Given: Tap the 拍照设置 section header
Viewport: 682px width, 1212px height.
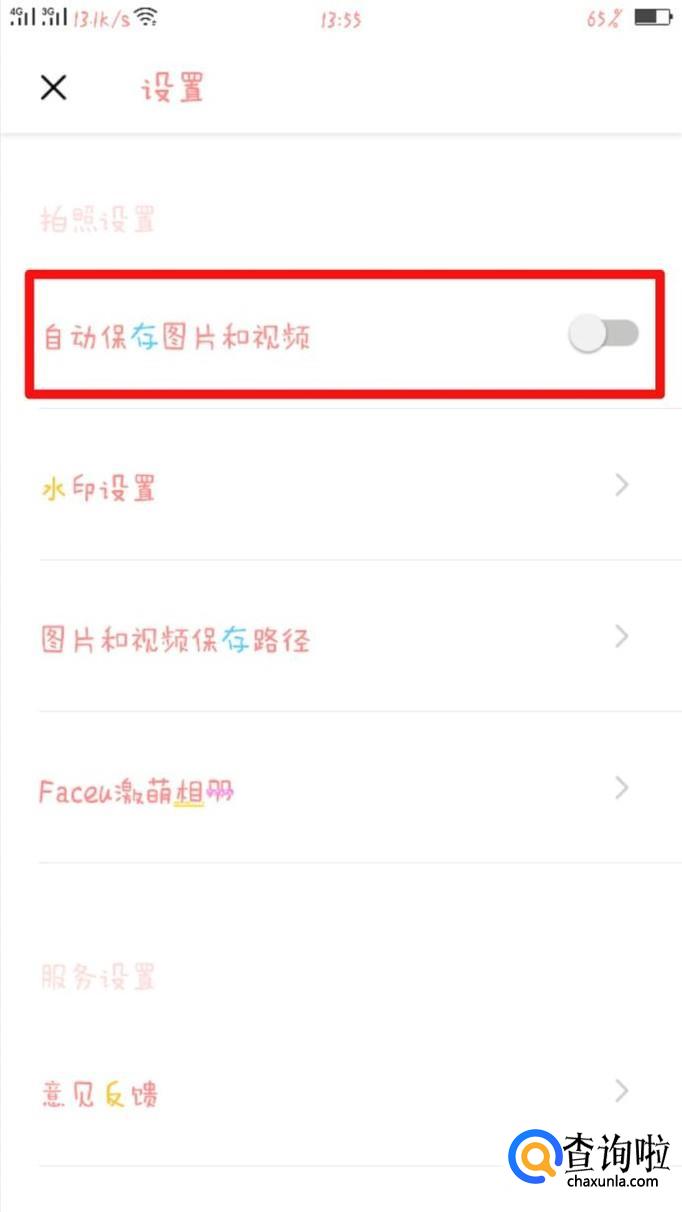Looking at the screenshot, I should point(98,219).
